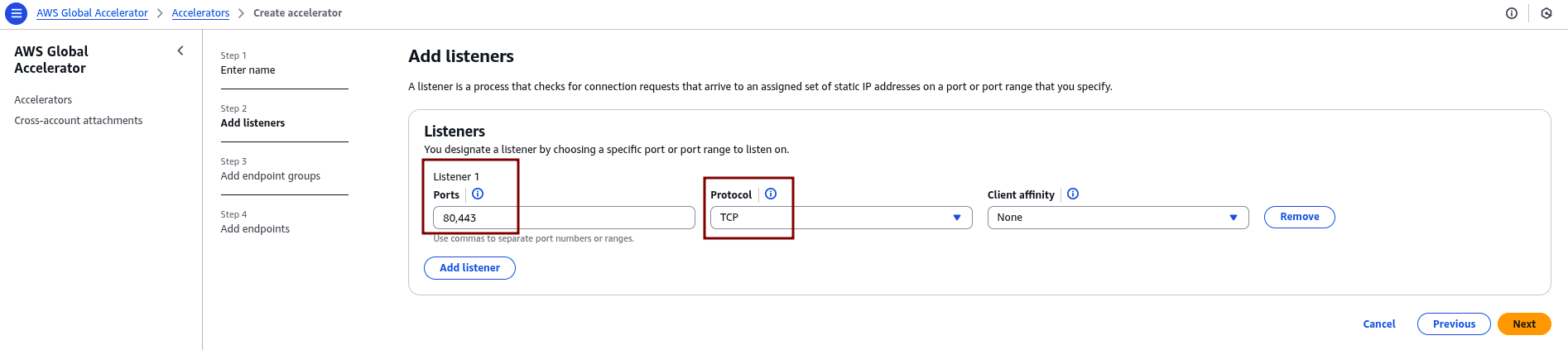This screenshot has width=1568, height=350.
Task: Select Step 1 Enter name in wizard
Action: point(248,70)
